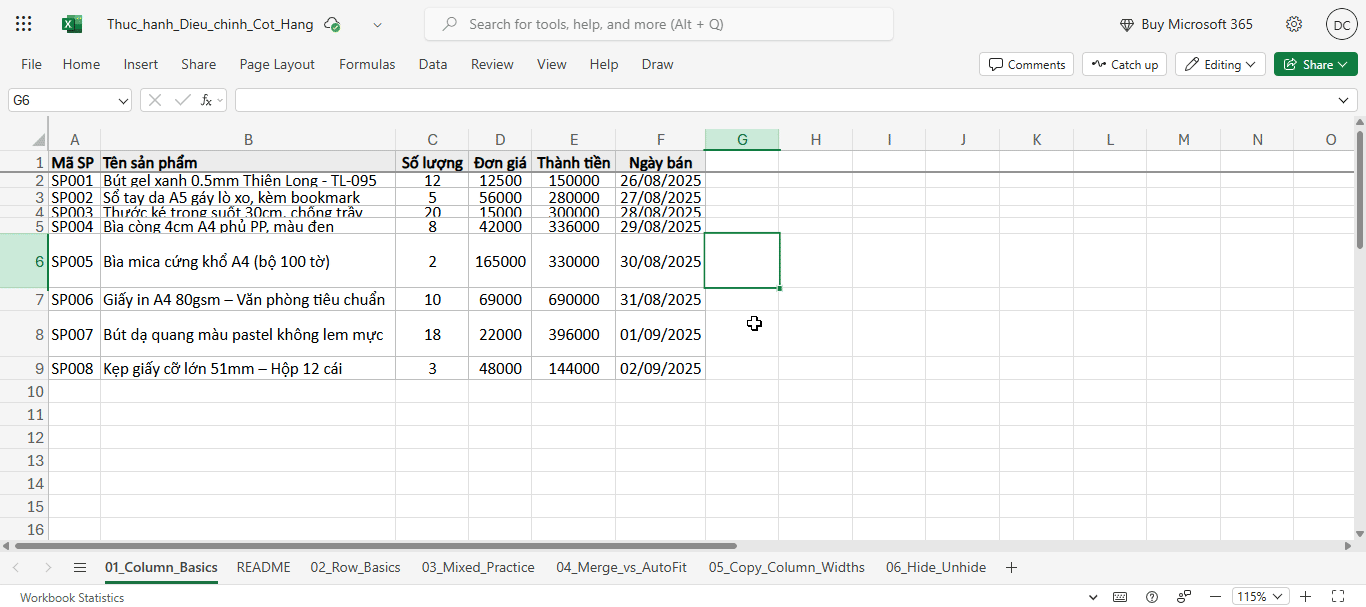1366x607 pixels.
Task: Add a new sheet with plus icon
Action: [x=1011, y=567]
